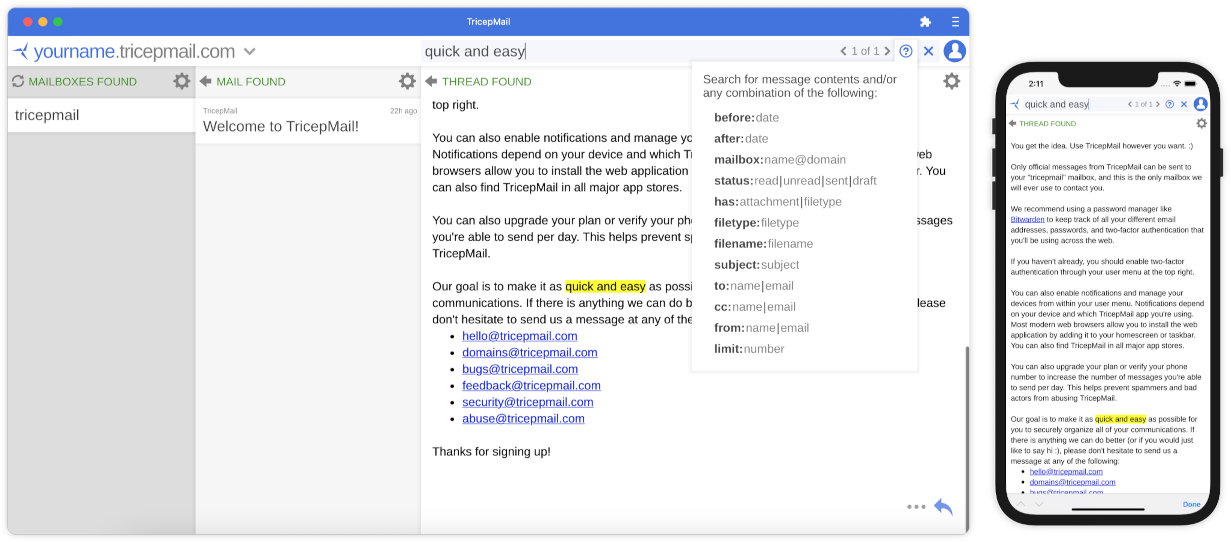1231x542 pixels.
Task: Select limit: search filter option
Action: [x=749, y=348]
